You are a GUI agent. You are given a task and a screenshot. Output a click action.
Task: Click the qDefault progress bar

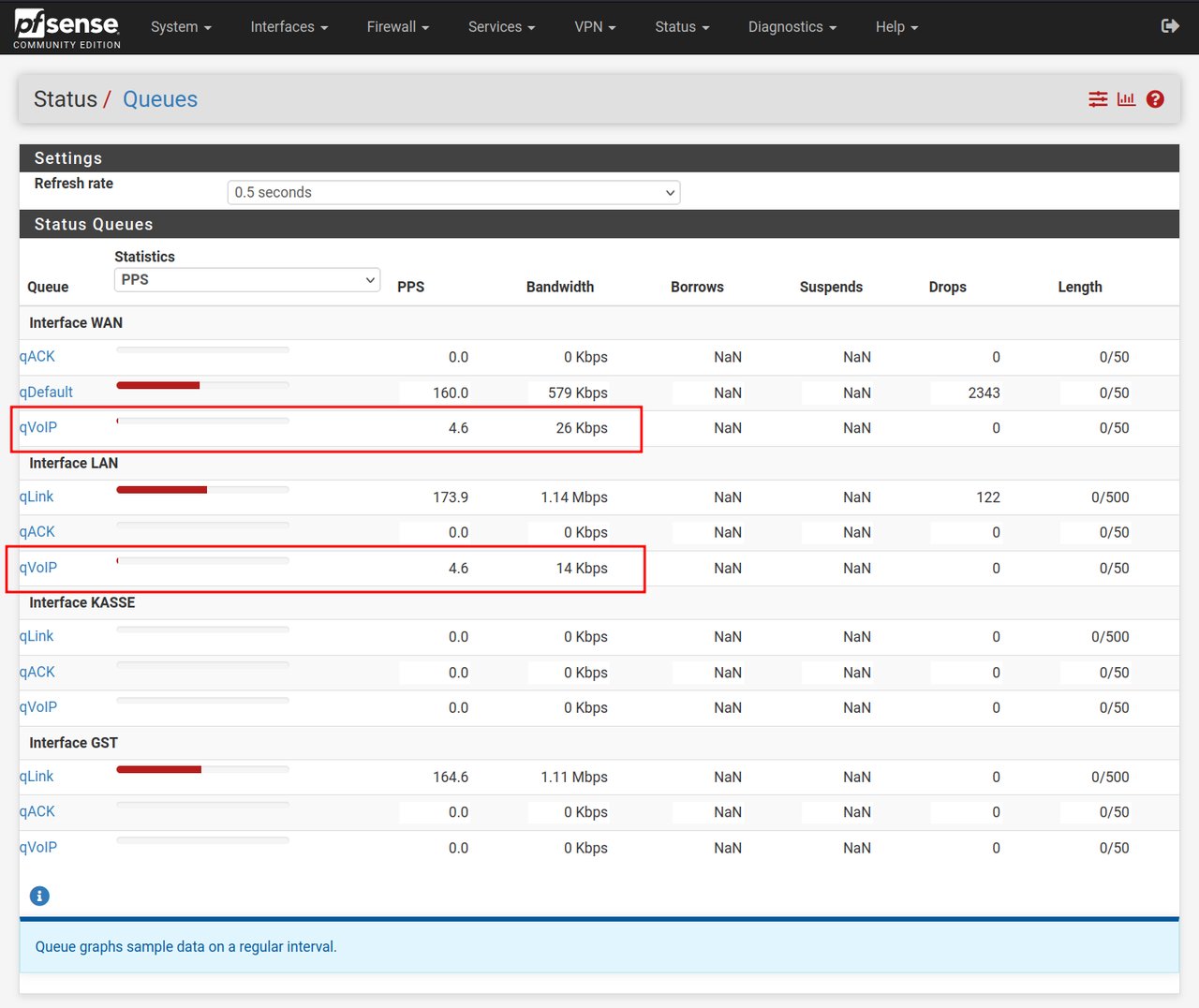click(x=202, y=385)
